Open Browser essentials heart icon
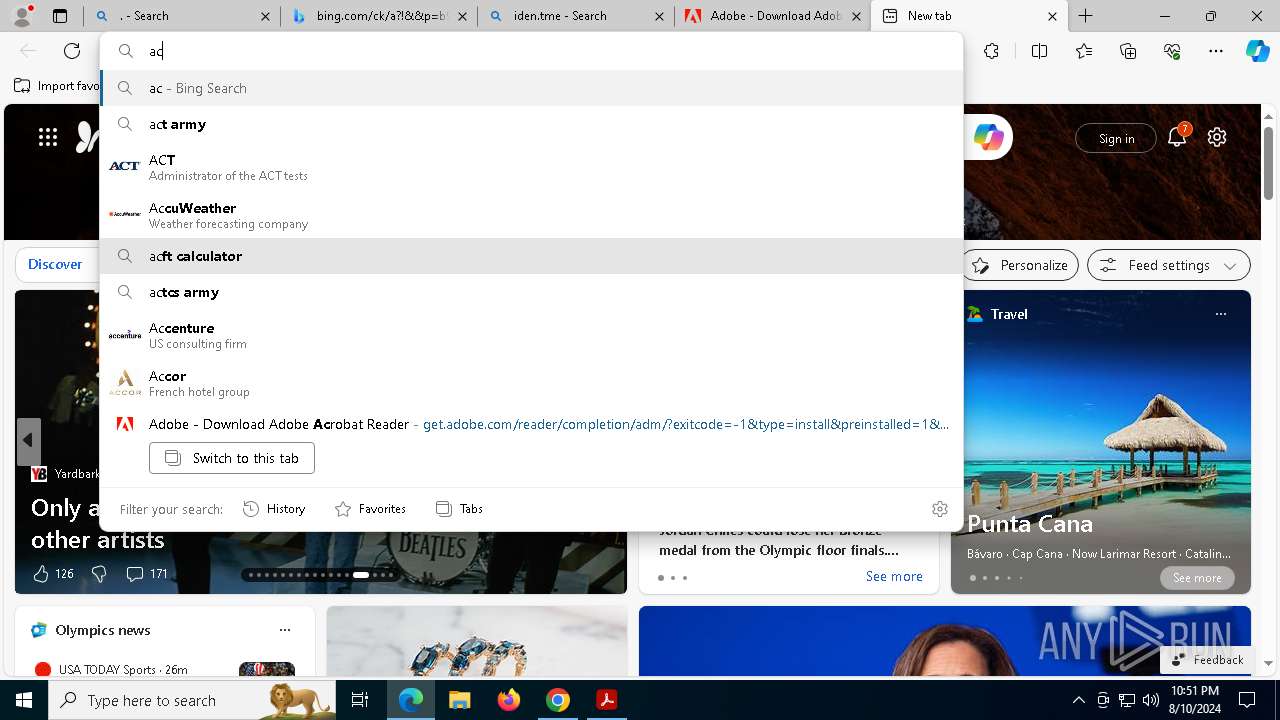Image resolution: width=1280 pixels, height=720 pixels. pos(1172,51)
